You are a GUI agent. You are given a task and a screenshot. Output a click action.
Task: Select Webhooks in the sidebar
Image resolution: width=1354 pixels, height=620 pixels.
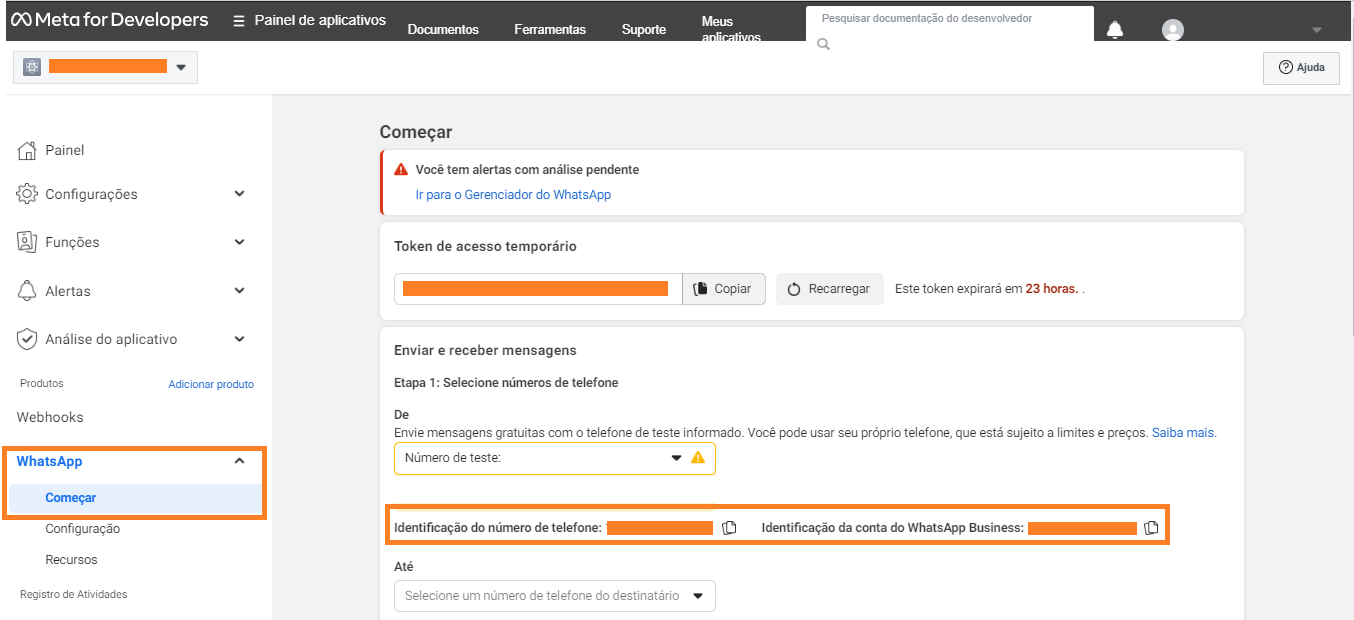[50, 417]
